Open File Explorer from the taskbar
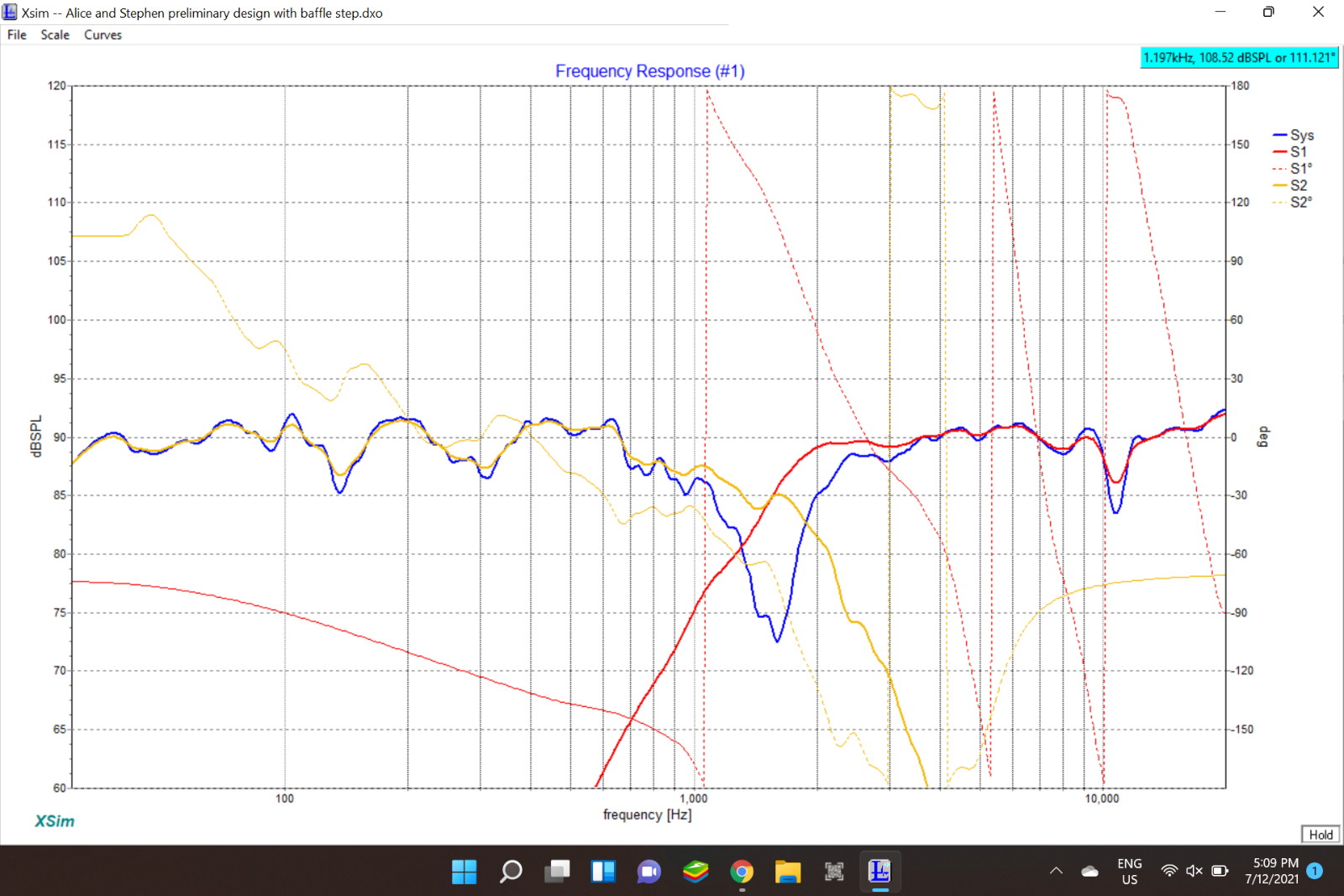This screenshot has width=1344, height=896. tap(788, 872)
